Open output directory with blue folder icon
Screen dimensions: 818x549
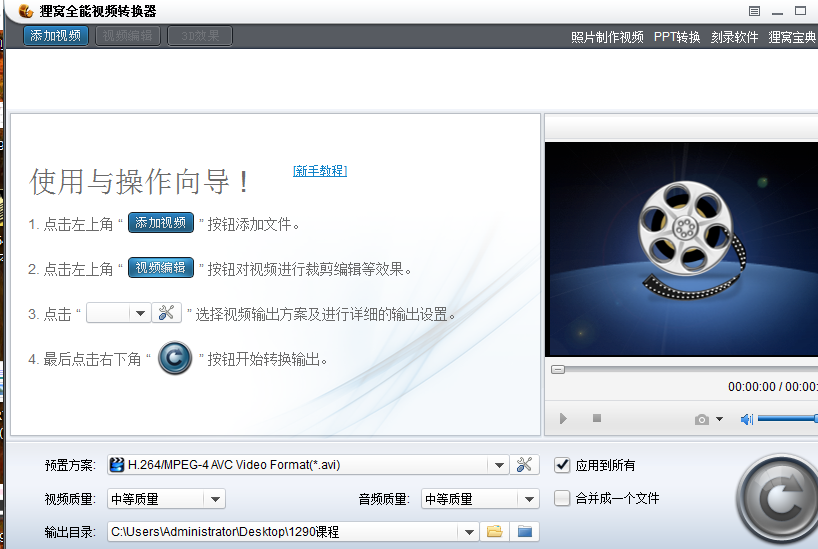tap(524, 531)
